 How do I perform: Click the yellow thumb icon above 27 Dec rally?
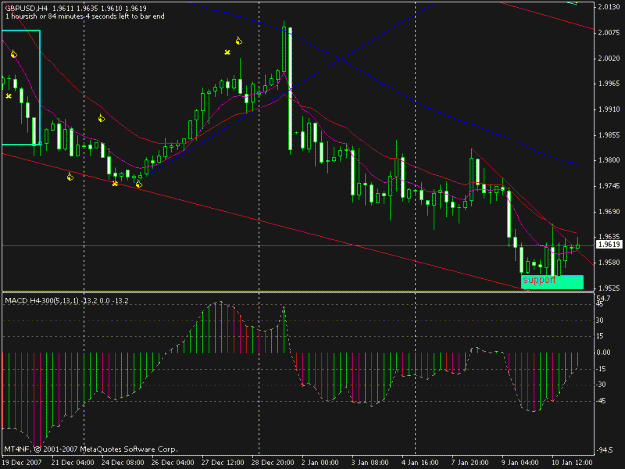click(x=238, y=41)
